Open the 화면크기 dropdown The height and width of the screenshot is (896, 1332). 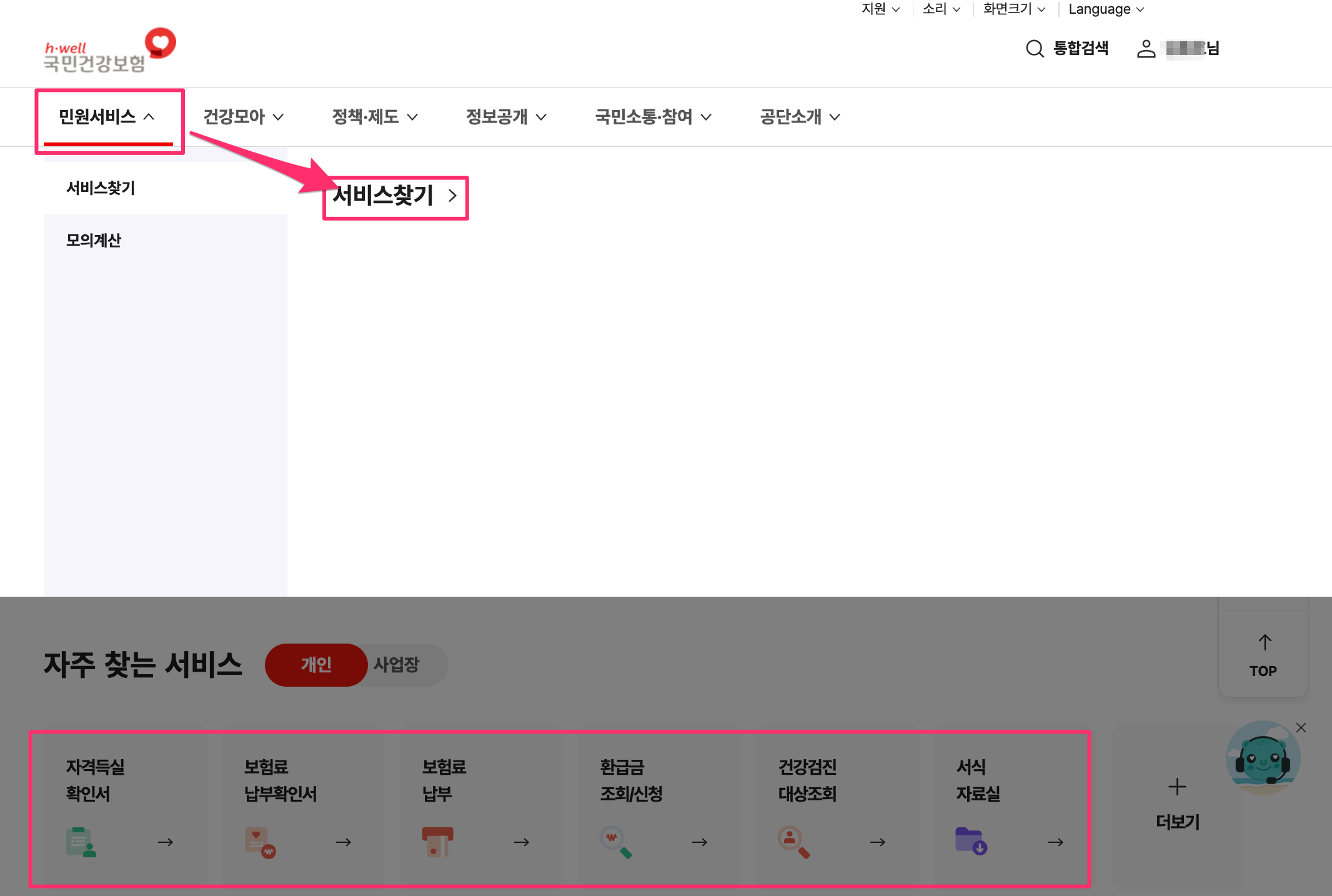(x=1014, y=9)
